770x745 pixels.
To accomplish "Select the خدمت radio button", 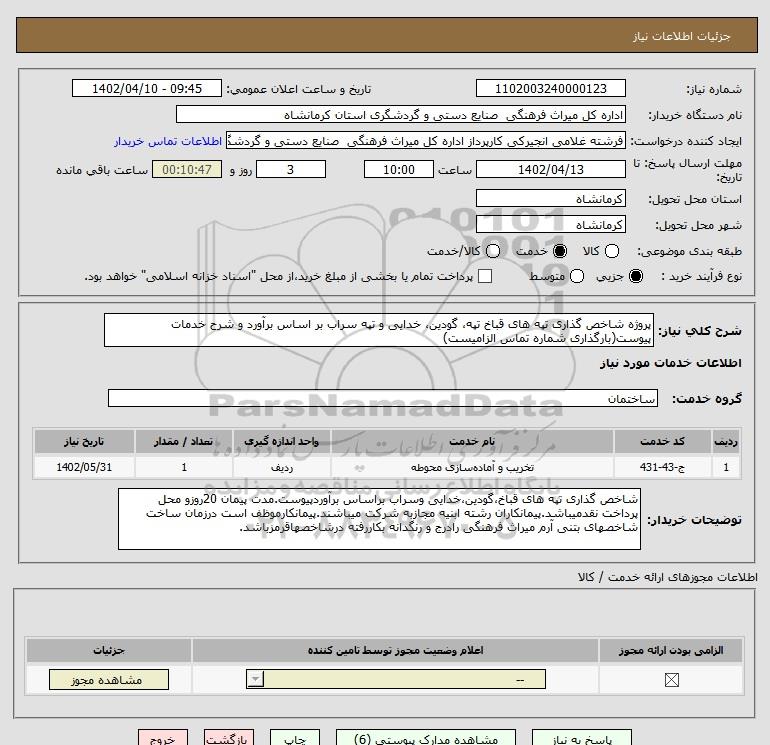I will [559, 251].
